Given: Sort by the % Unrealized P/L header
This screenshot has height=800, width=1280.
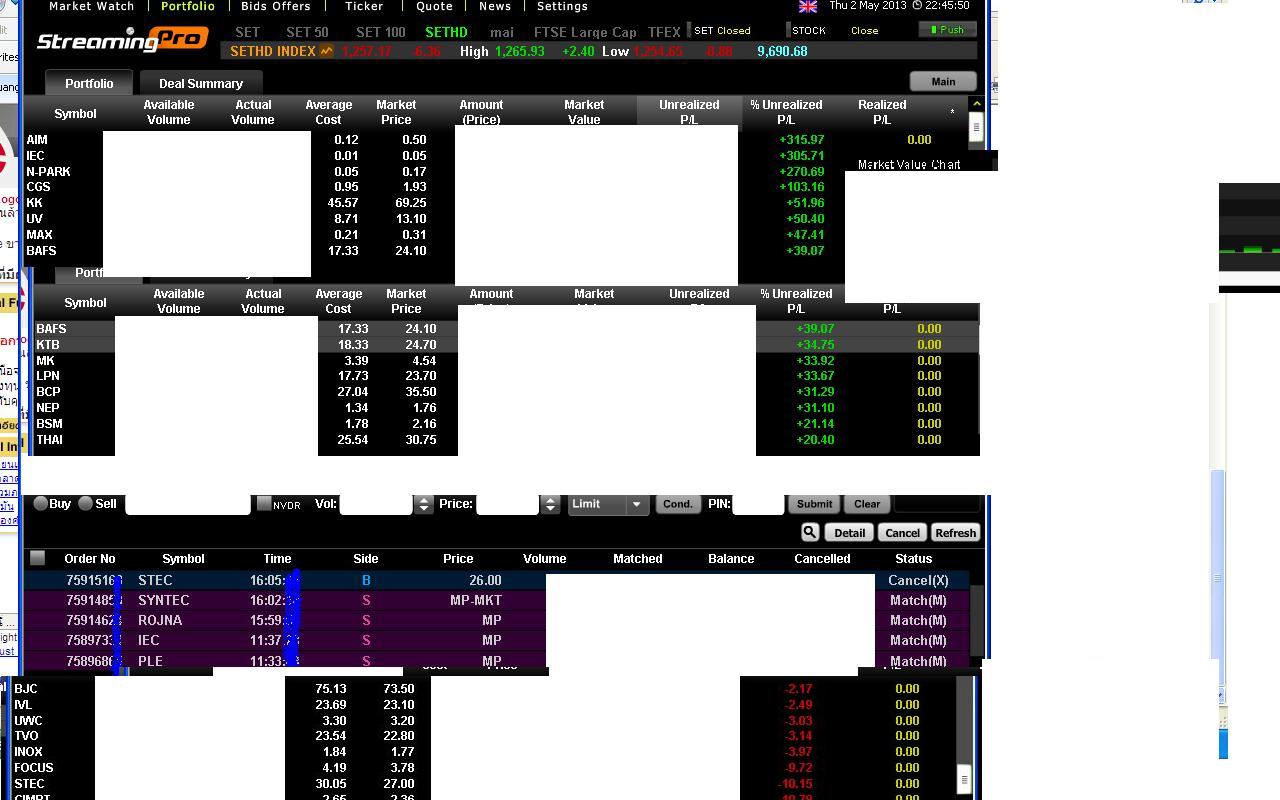Looking at the screenshot, I should coord(786,112).
